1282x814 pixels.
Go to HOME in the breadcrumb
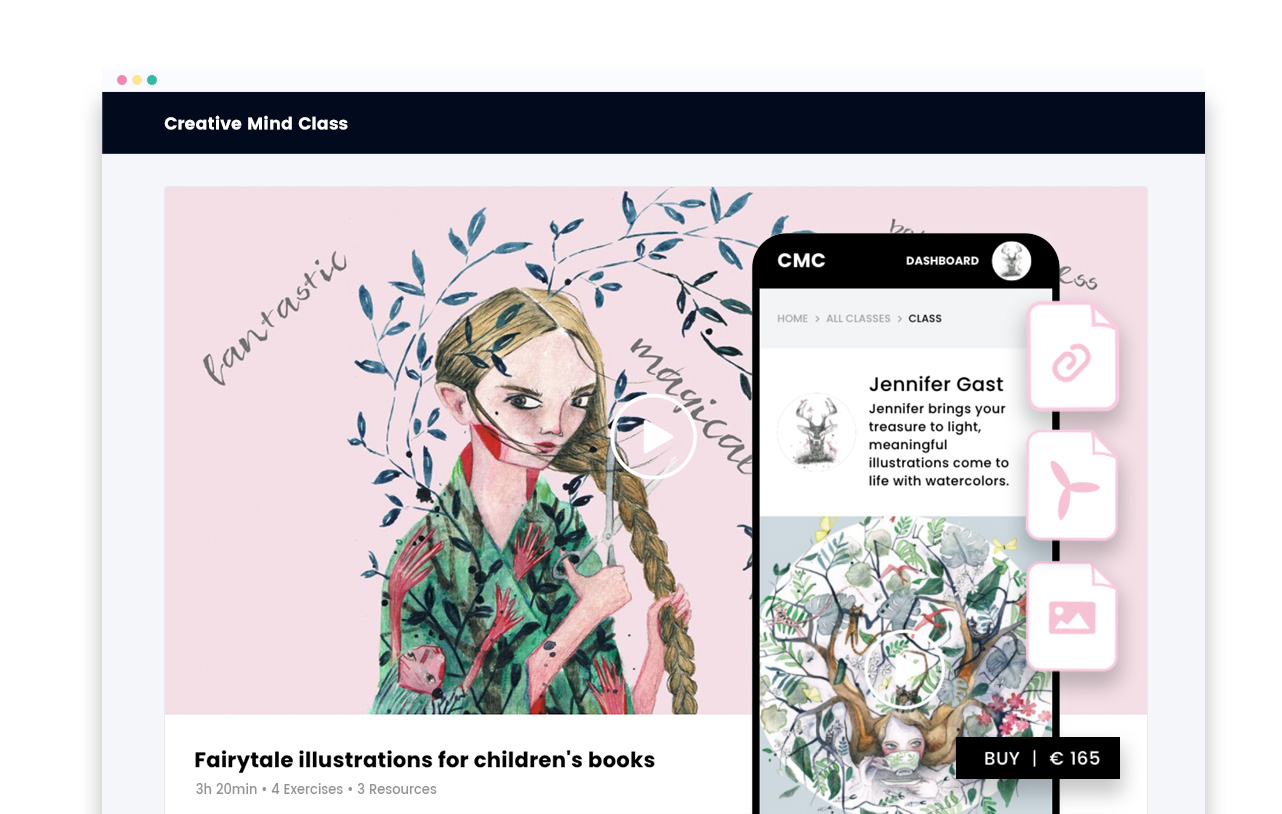[792, 319]
